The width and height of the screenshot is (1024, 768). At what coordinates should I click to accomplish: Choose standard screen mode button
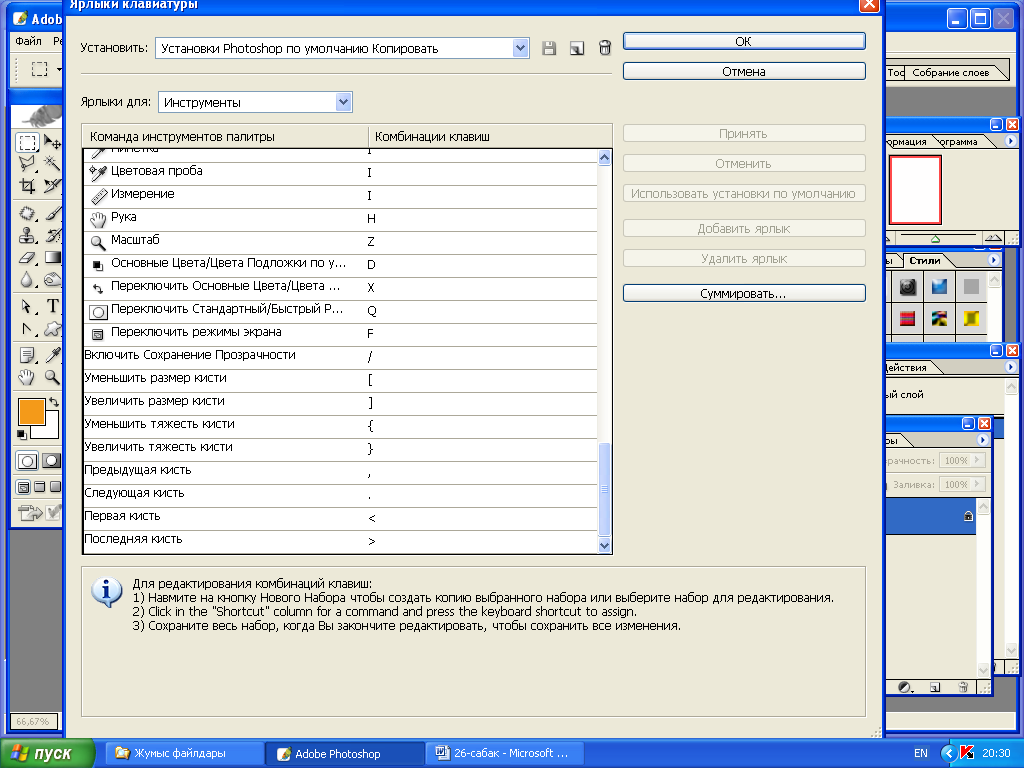(x=24, y=487)
